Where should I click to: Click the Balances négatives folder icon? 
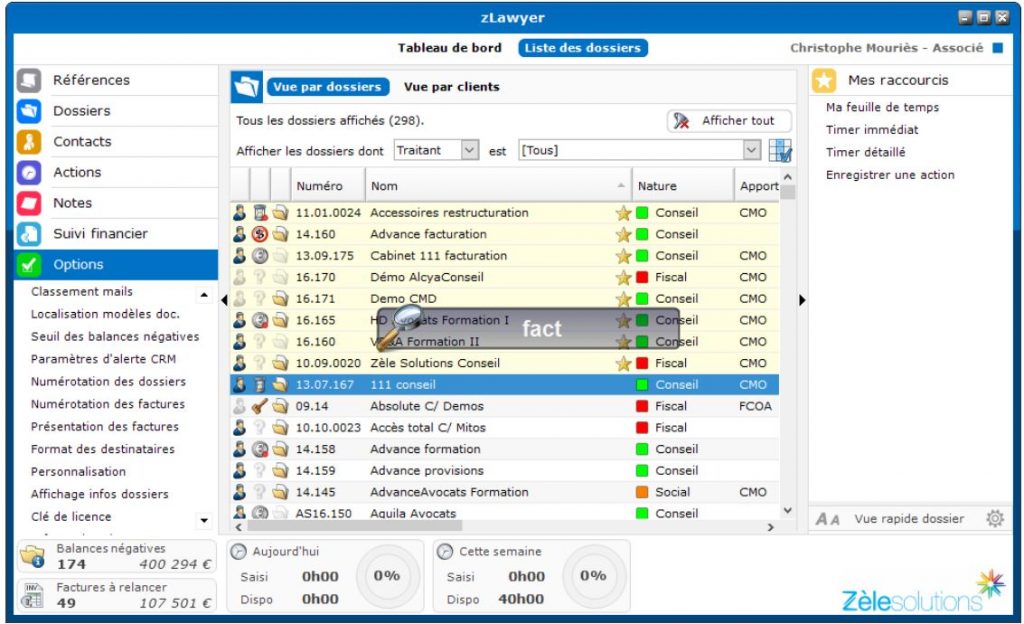33,556
